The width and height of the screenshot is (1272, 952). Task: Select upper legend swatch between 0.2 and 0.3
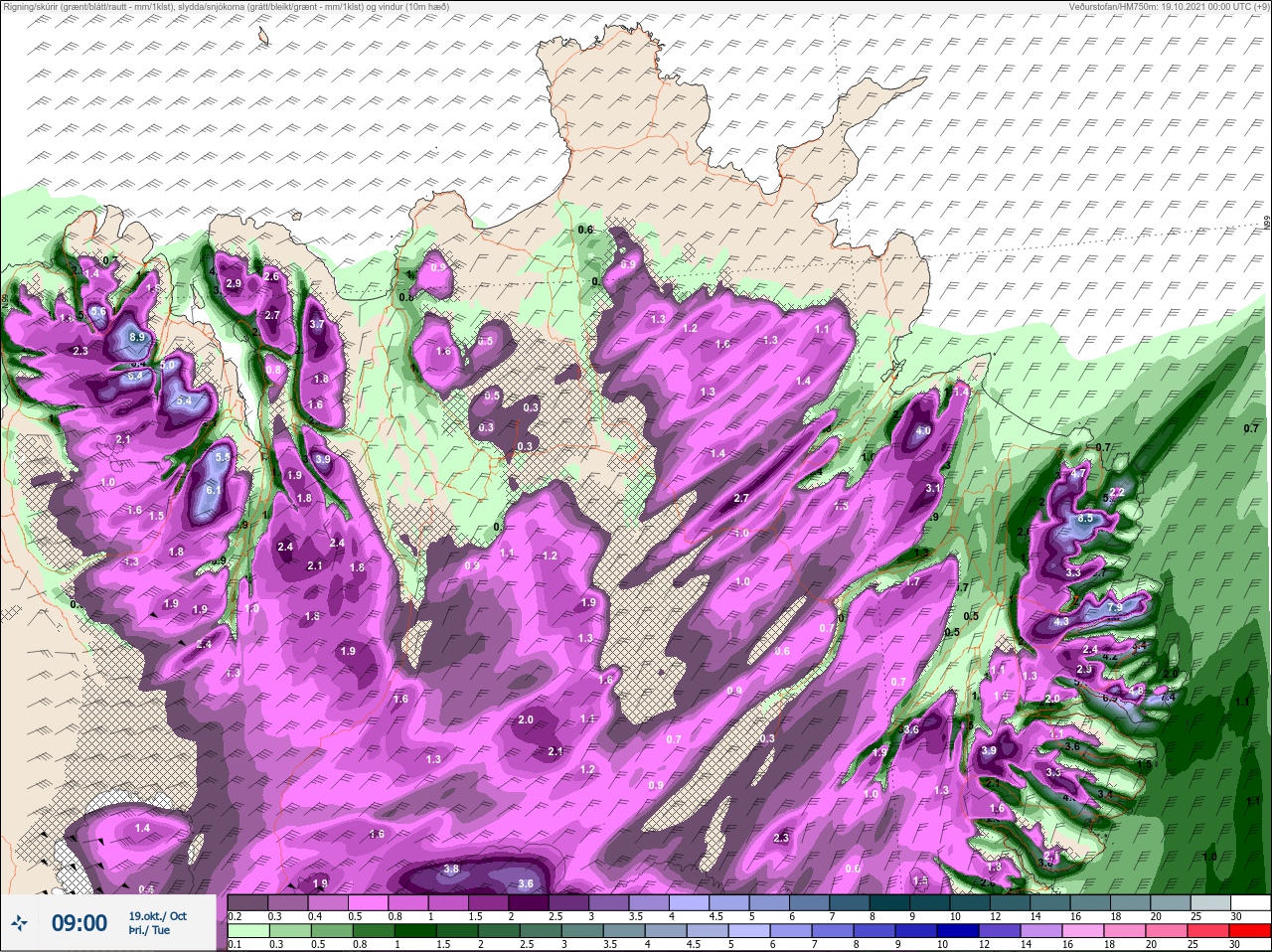coord(248,902)
